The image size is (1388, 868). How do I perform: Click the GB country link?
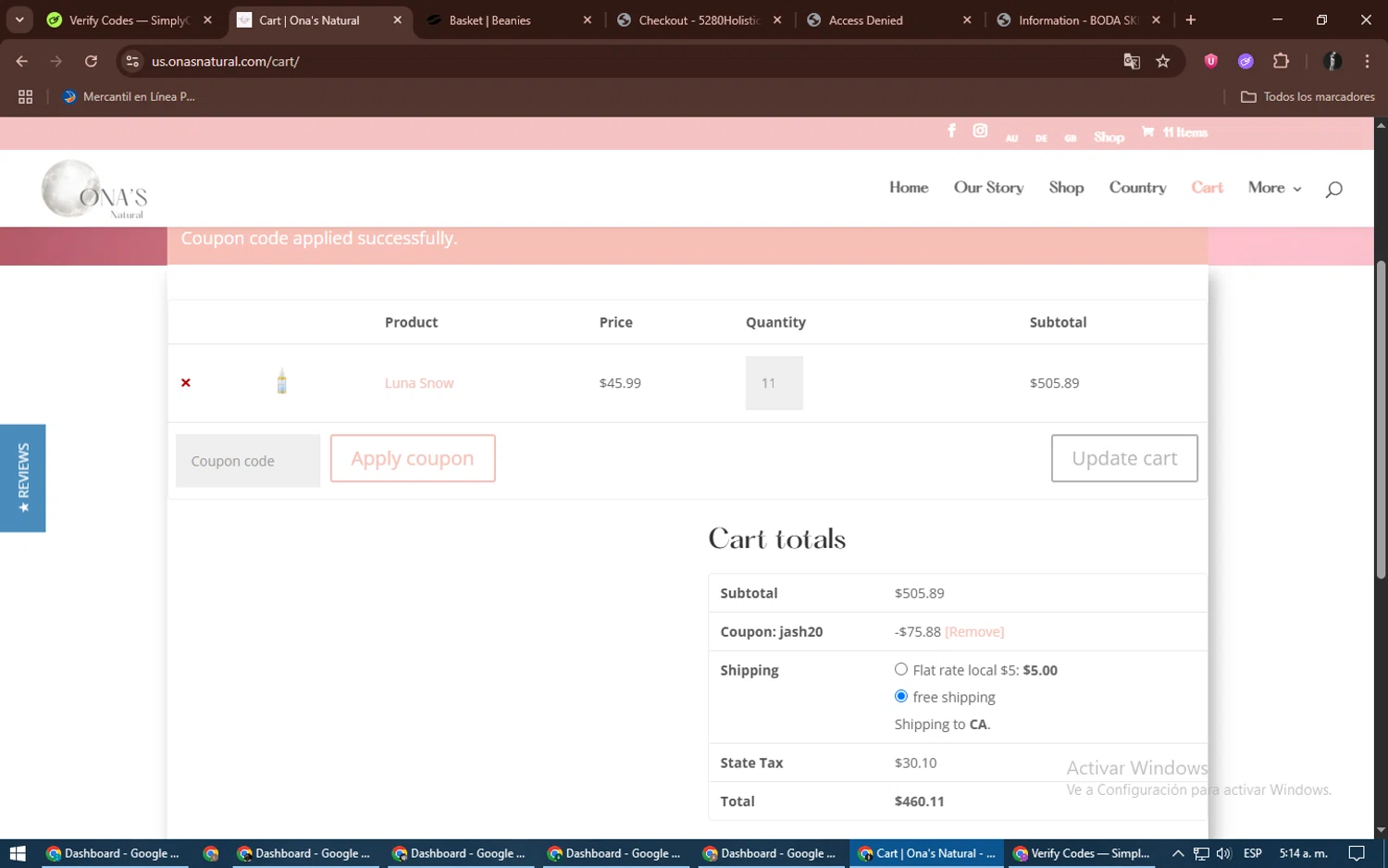(x=1070, y=138)
